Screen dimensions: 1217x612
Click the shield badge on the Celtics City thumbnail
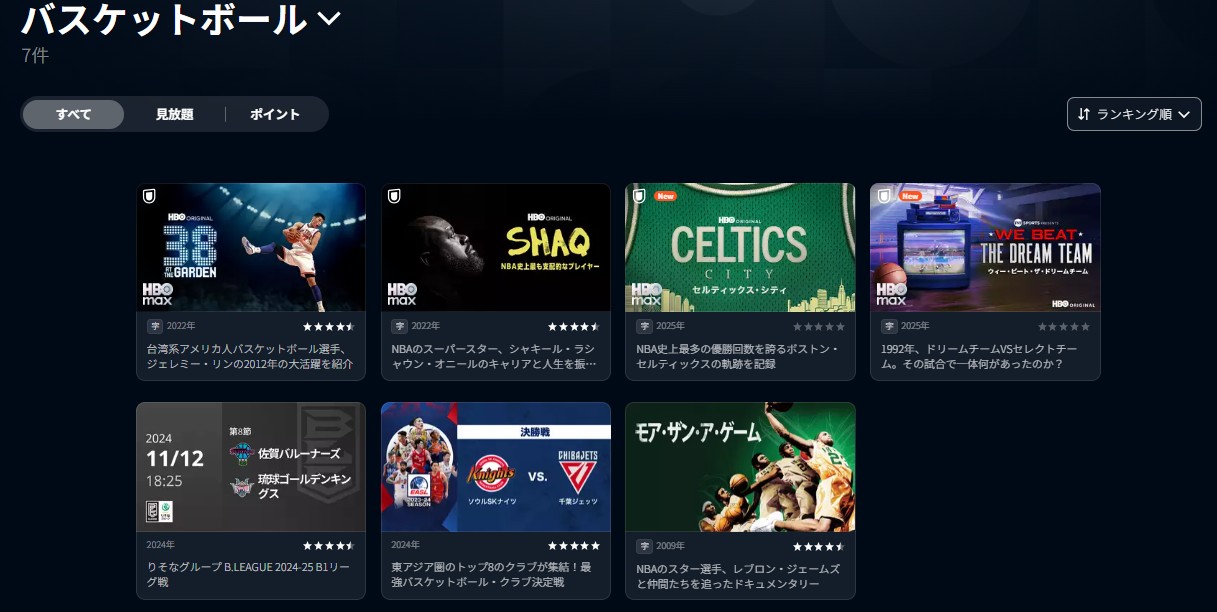(x=638, y=196)
